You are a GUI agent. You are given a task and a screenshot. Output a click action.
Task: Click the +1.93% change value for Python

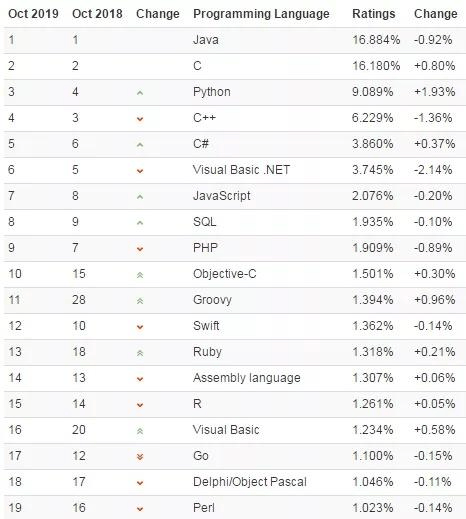pos(434,92)
